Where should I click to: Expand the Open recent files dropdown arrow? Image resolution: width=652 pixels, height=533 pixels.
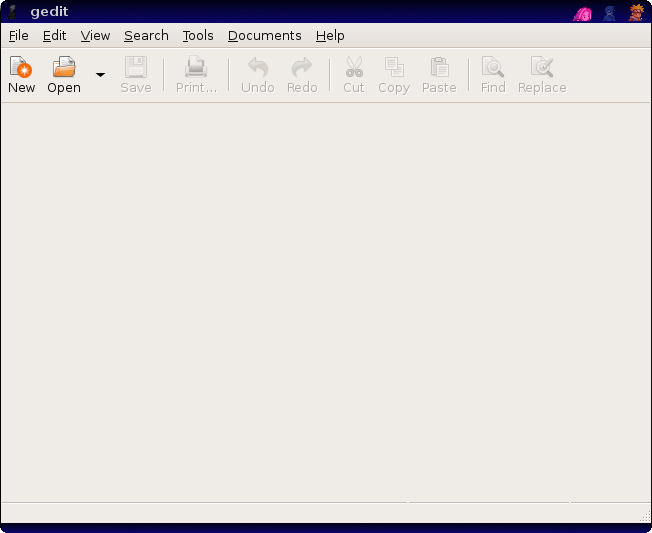pyautogui.click(x=100, y=75)
